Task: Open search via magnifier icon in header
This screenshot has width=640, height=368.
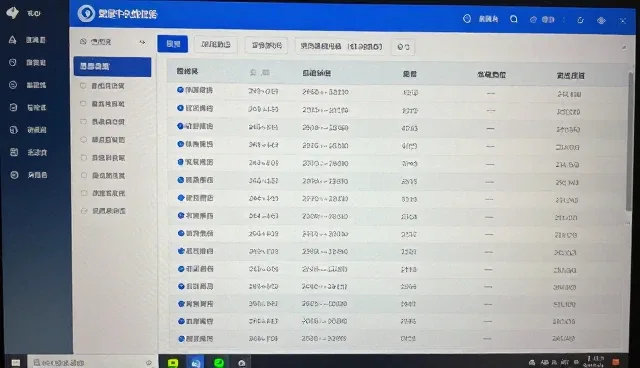Action: [513, 19]
